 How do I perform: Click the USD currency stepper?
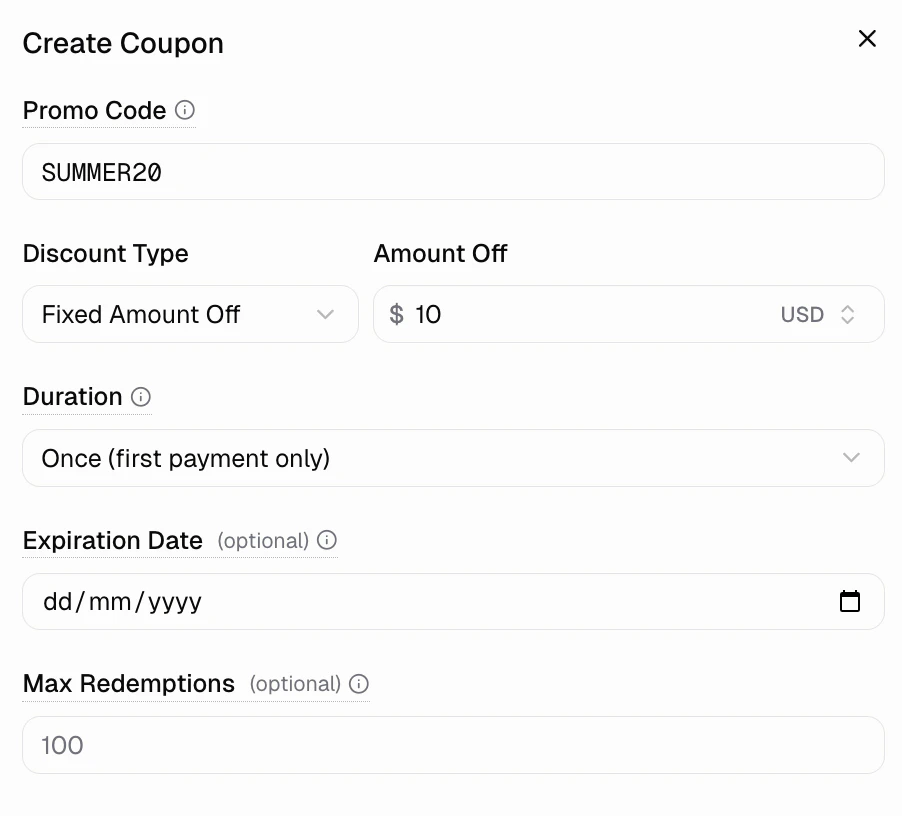pyautogui.click(x=847, y=314)
